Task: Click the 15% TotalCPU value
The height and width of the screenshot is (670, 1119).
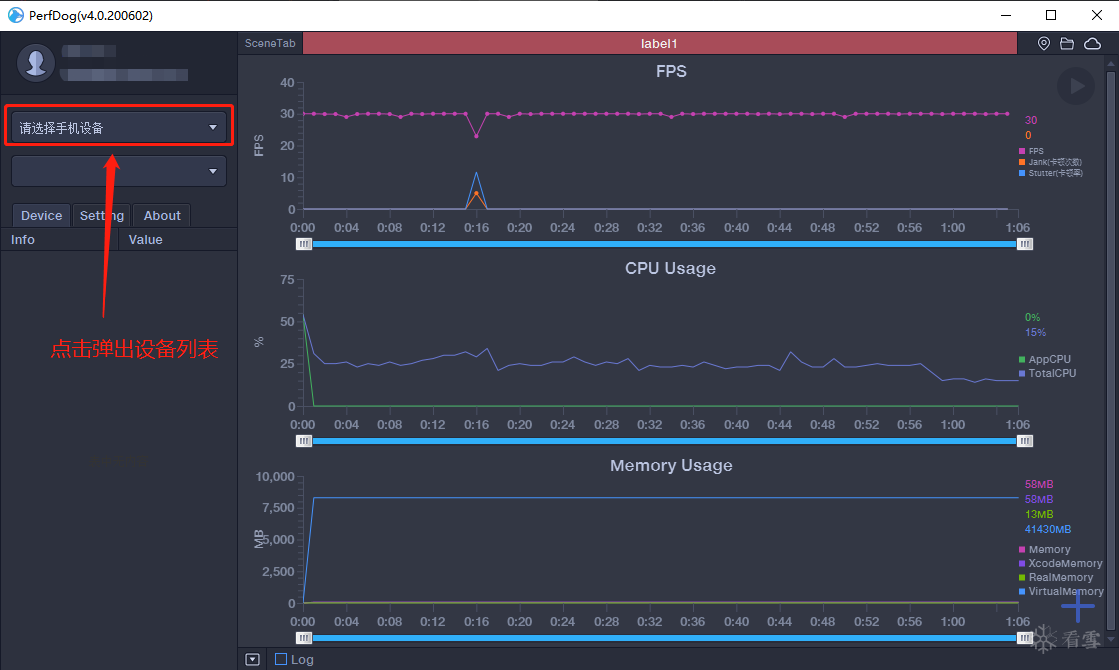Action: [1036, 333]
